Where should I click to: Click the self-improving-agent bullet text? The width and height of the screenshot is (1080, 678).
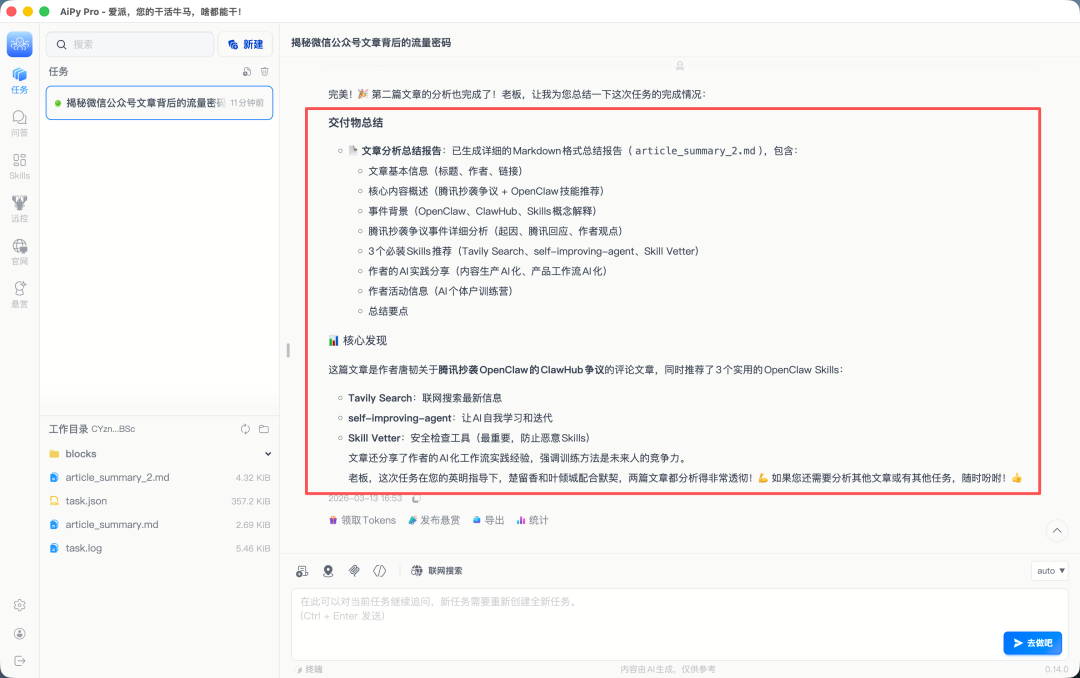(450, 418)
